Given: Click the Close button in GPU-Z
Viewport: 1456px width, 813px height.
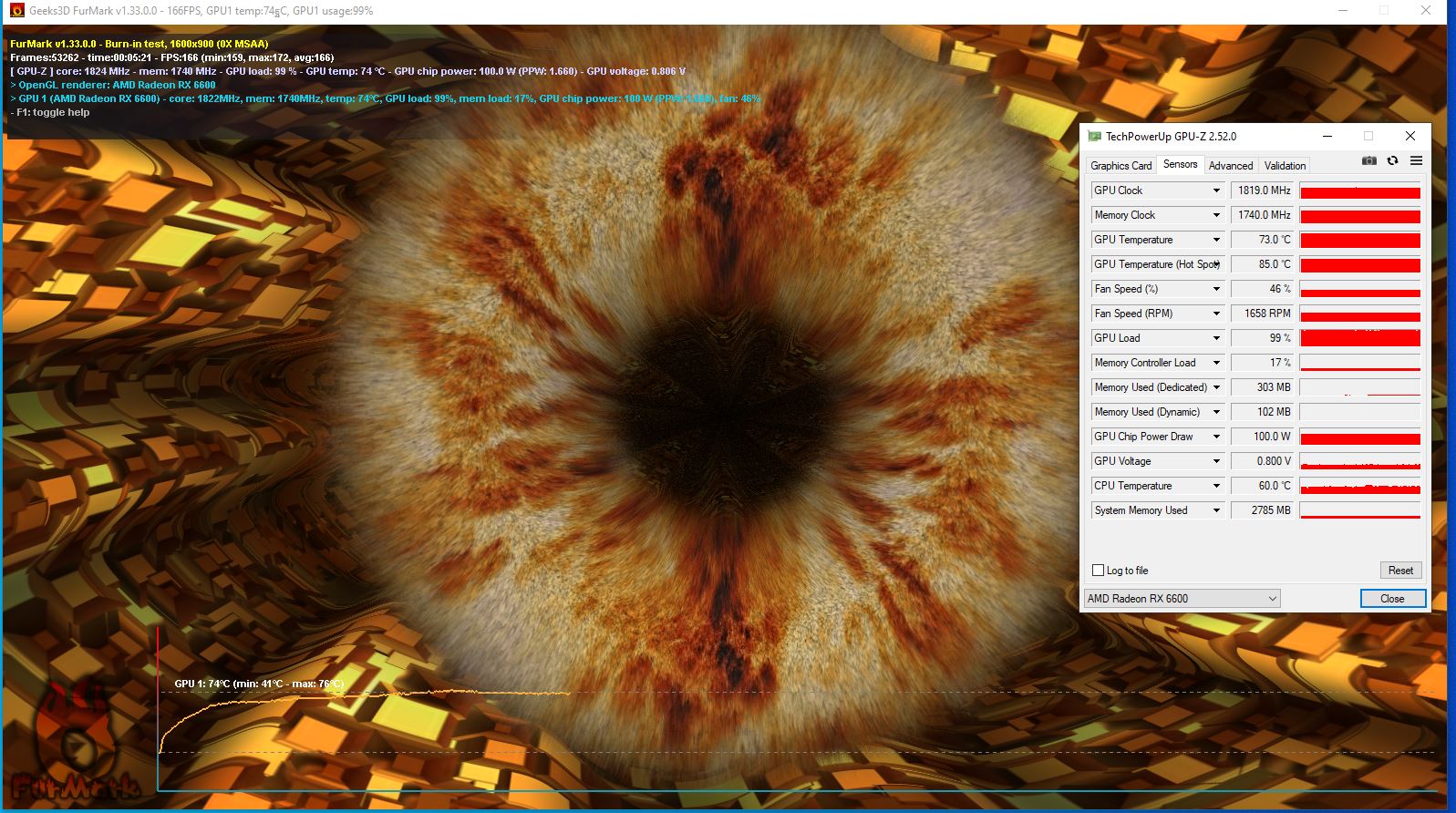Looking at the screenshot, I should point(1392,599).
